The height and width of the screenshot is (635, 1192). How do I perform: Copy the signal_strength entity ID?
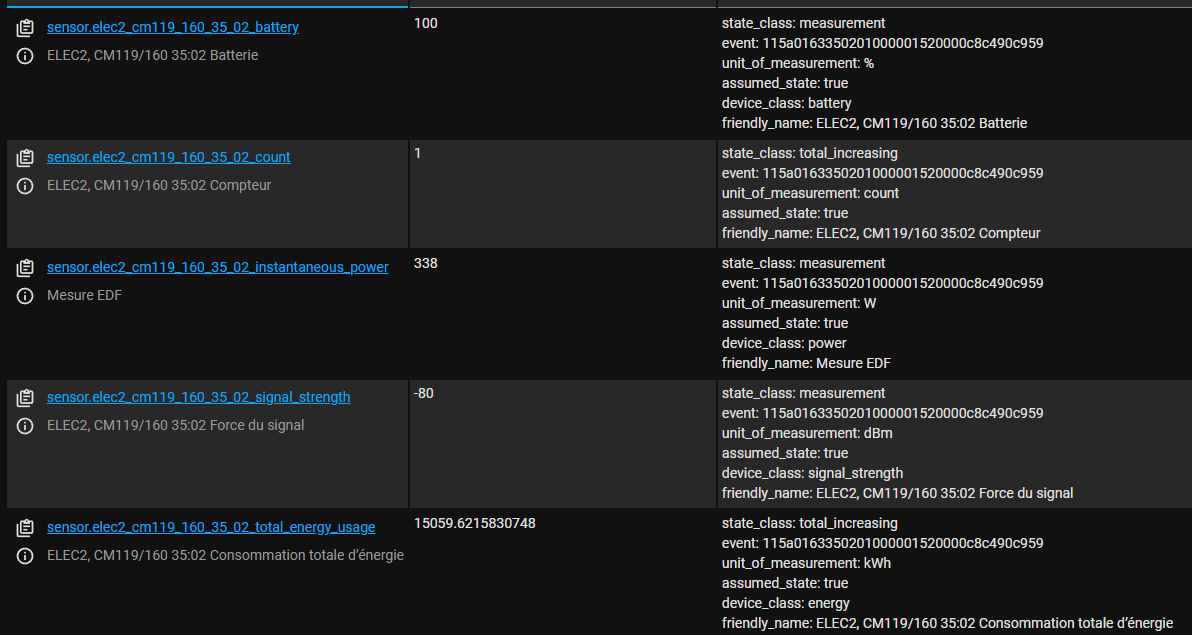click(x=26, y=398)
